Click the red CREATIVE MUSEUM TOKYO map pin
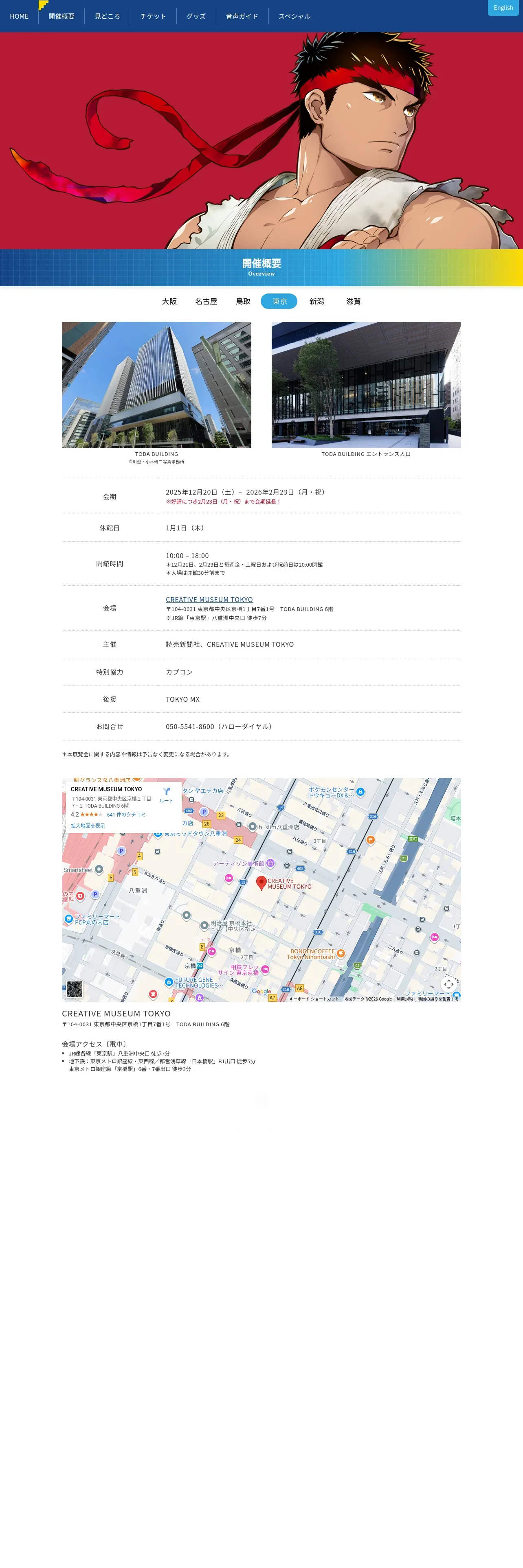 point(261,883)
